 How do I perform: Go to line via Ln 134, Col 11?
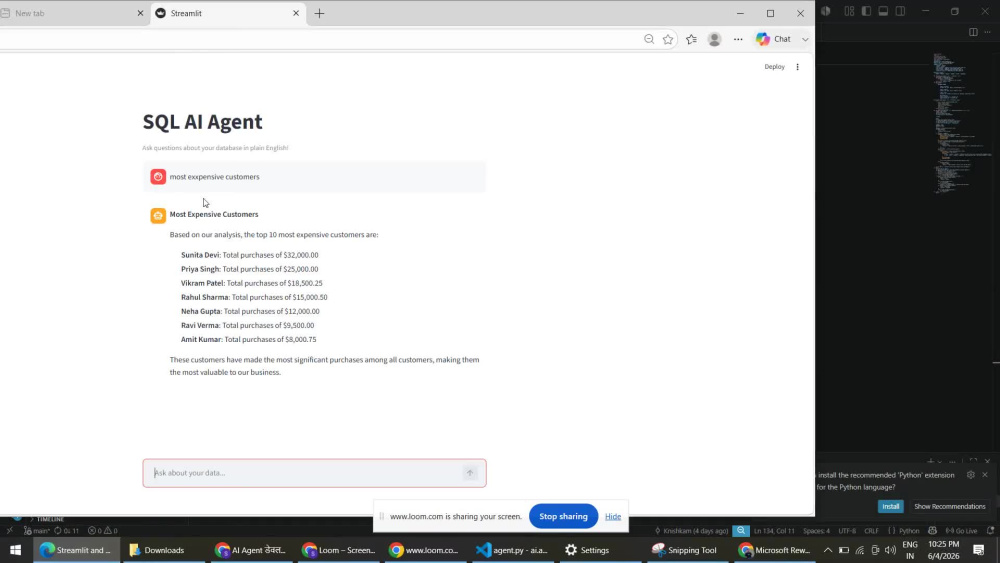coord(774,530)
